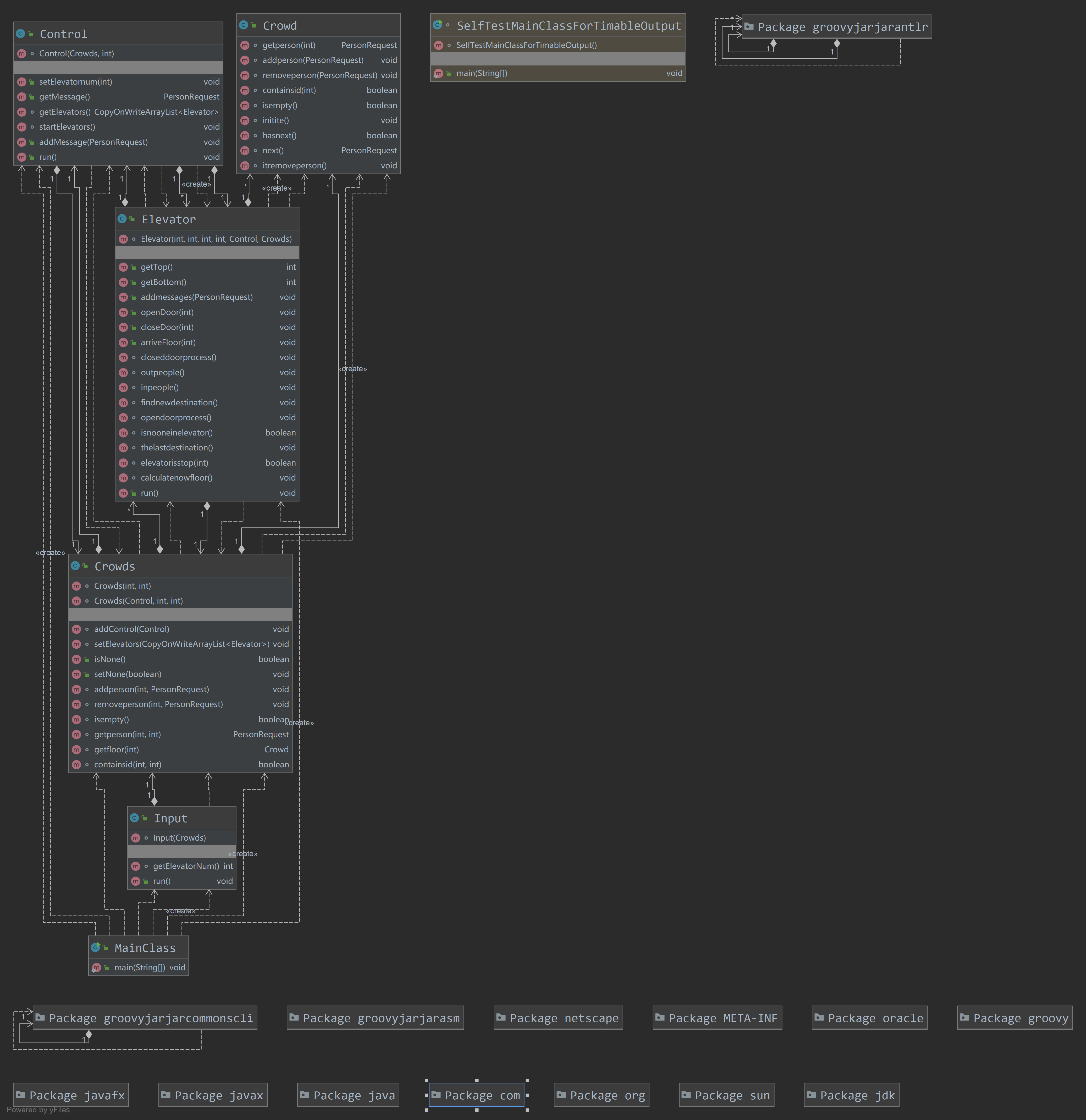The image size is (1086, 1120).
Task: Click the Elevator class icon
Action: click(x=122, y=219)
